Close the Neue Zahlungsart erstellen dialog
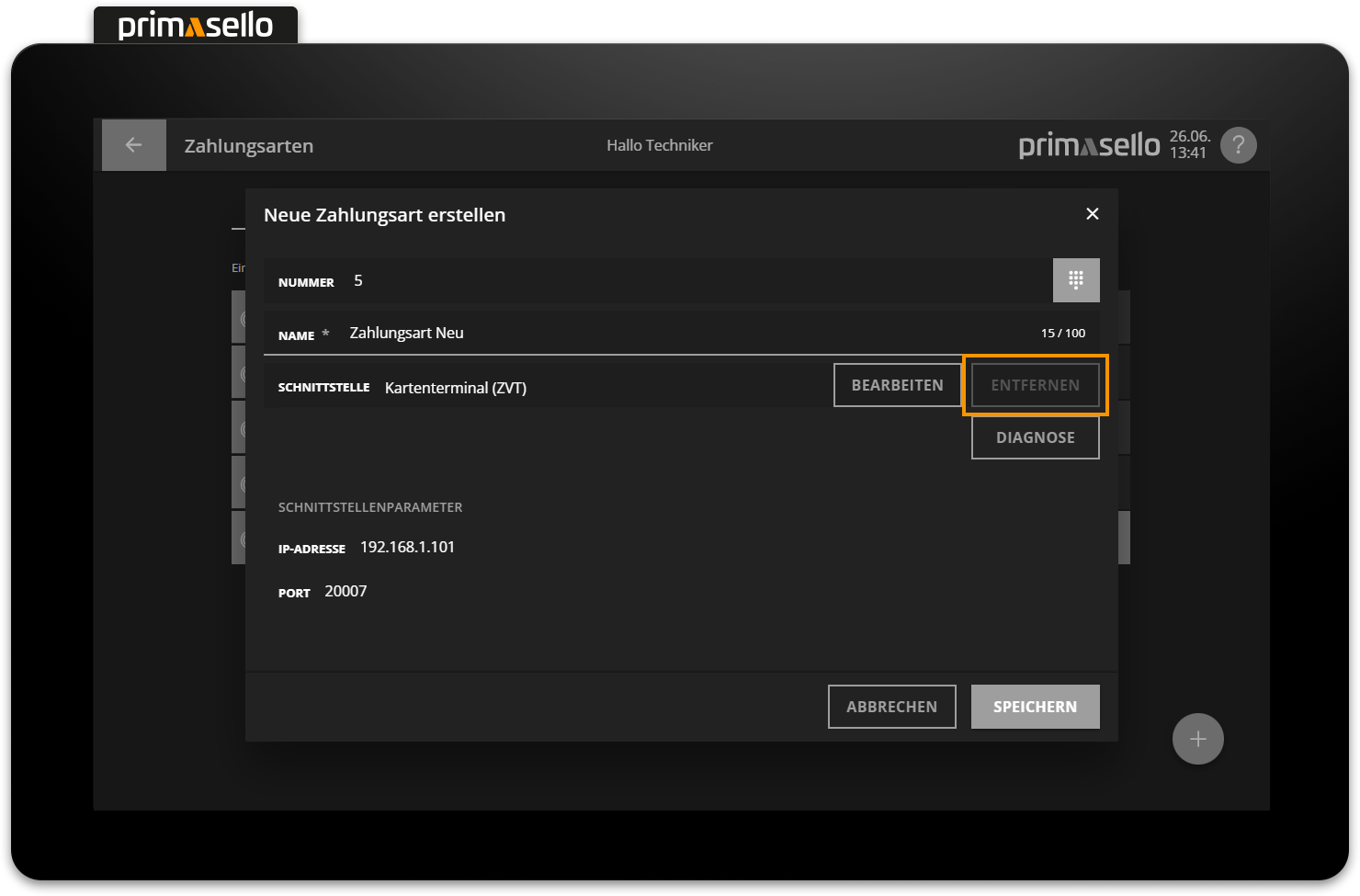The image size is (1360, 896). point(1092,214)
